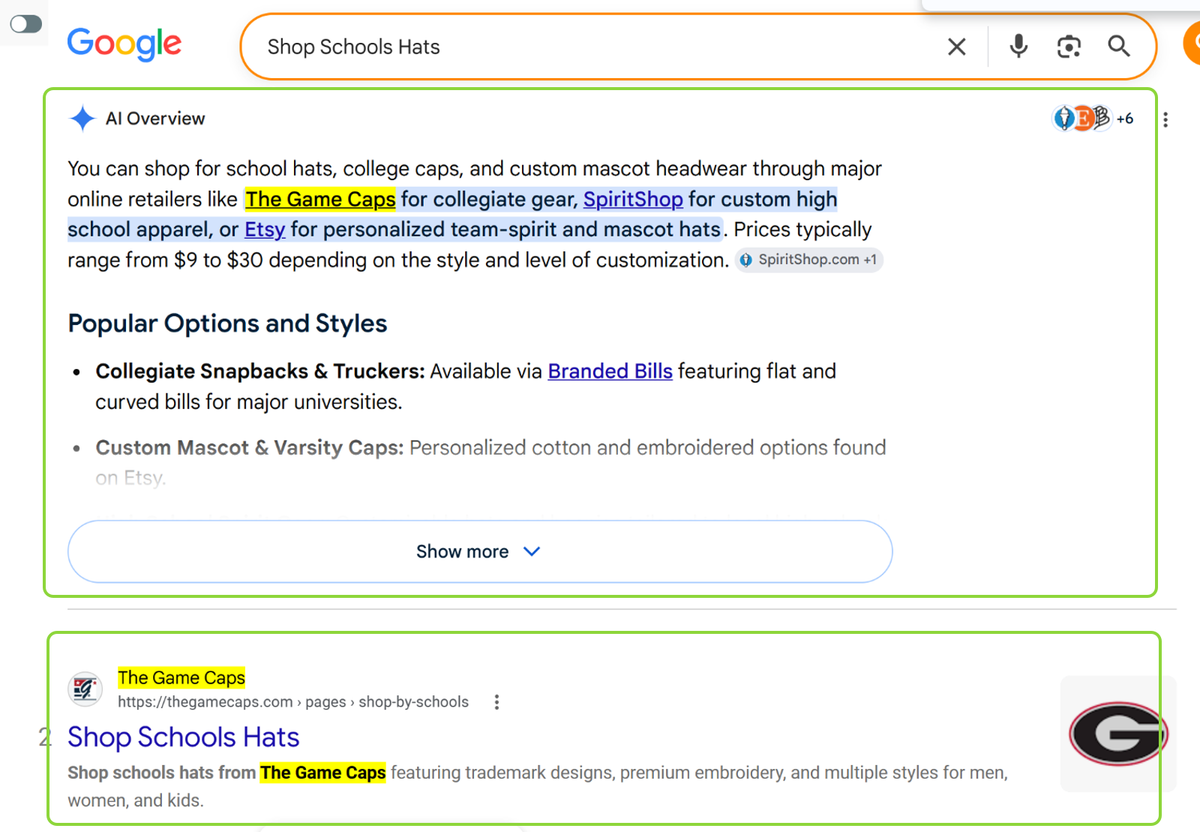The width and height of the screenshot is (1200, 832).
Task: Click the Google logo
Action: (x=124, y=44)
